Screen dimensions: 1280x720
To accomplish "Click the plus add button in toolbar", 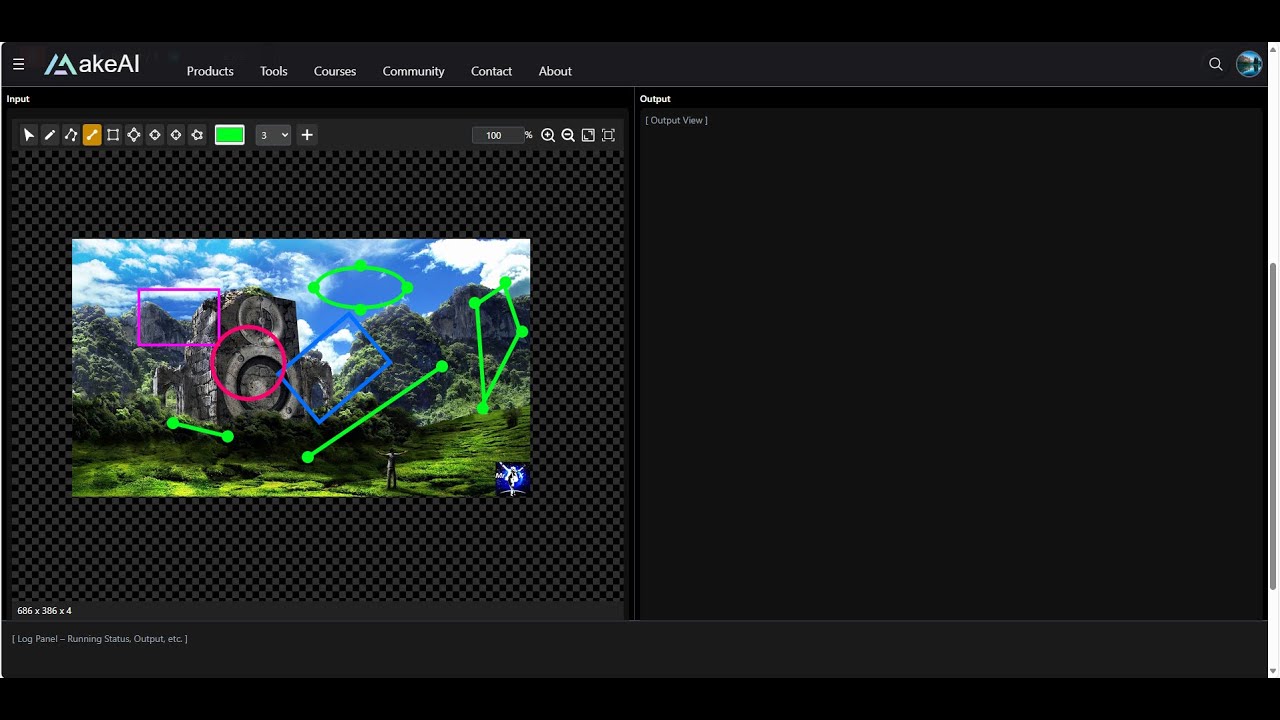I will tap(307, 135).
